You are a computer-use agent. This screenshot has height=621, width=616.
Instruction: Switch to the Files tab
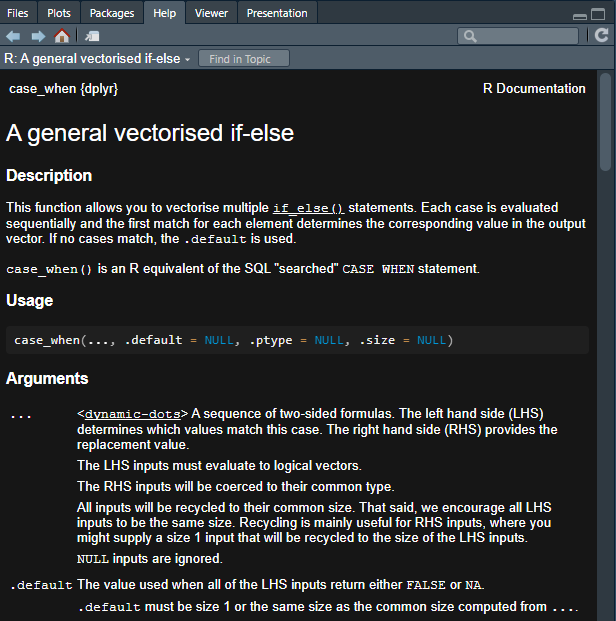pyautogui.click(x=18, y=13)
